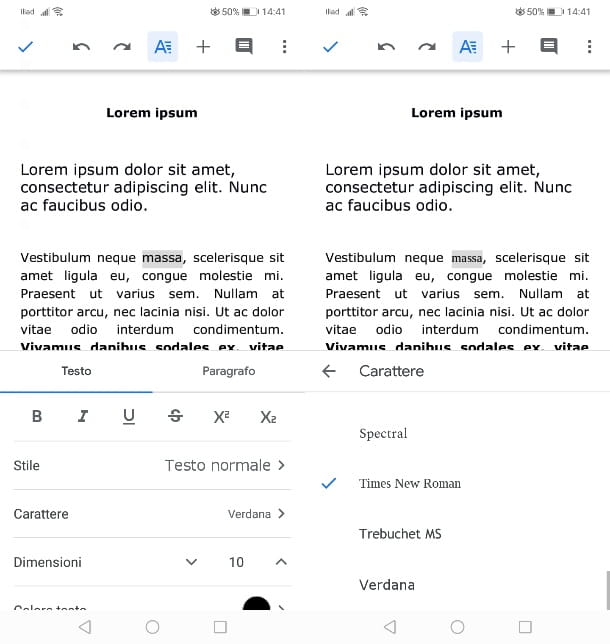Tap the black text color swatch
Image resolution: width=610 pixels, height=644 pixels.
pos(256,603)
